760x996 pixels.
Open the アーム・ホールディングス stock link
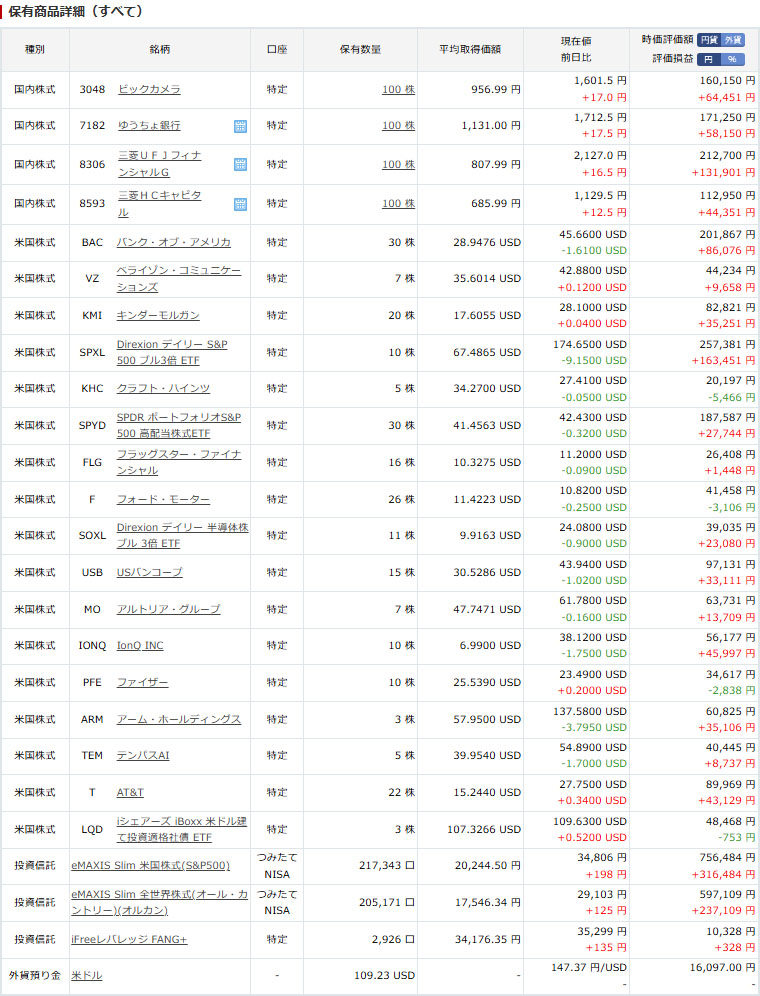pyautogui.click(x=178, y=719)
